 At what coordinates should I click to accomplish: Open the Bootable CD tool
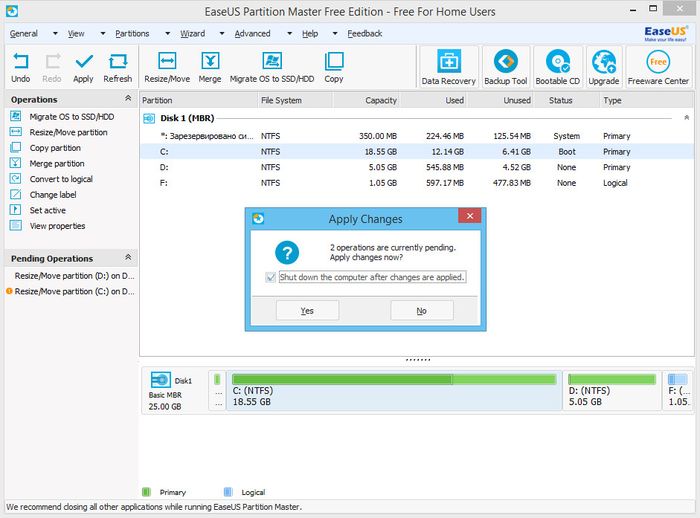tap(558, 67)
